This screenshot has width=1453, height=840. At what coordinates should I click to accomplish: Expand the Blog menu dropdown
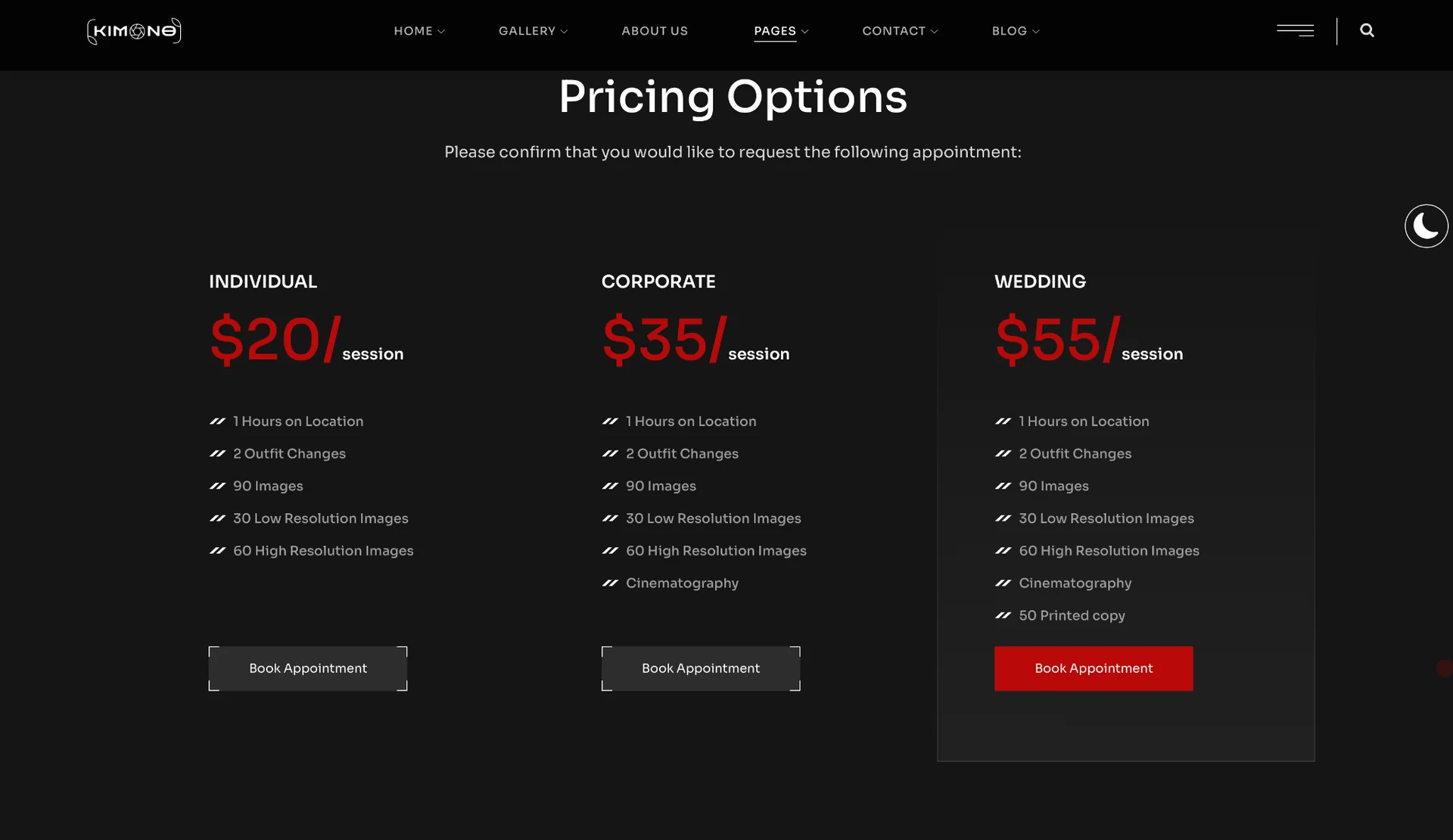coord(1016,31)
